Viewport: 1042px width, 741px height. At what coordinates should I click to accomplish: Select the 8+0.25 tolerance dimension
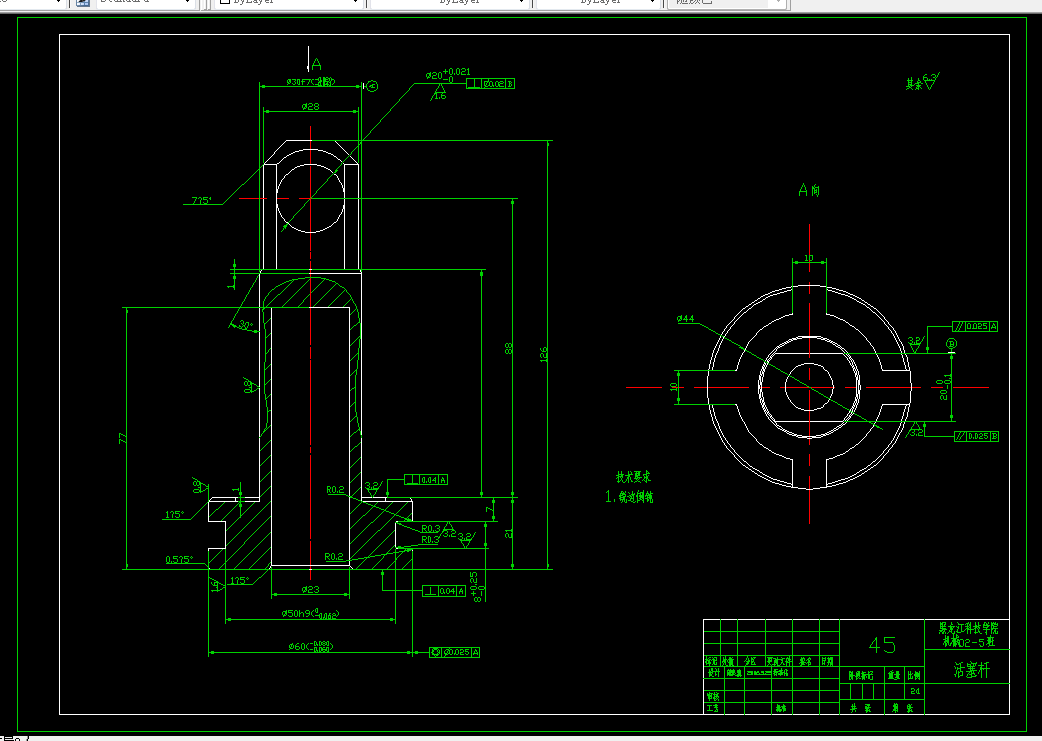click(476, 587)
